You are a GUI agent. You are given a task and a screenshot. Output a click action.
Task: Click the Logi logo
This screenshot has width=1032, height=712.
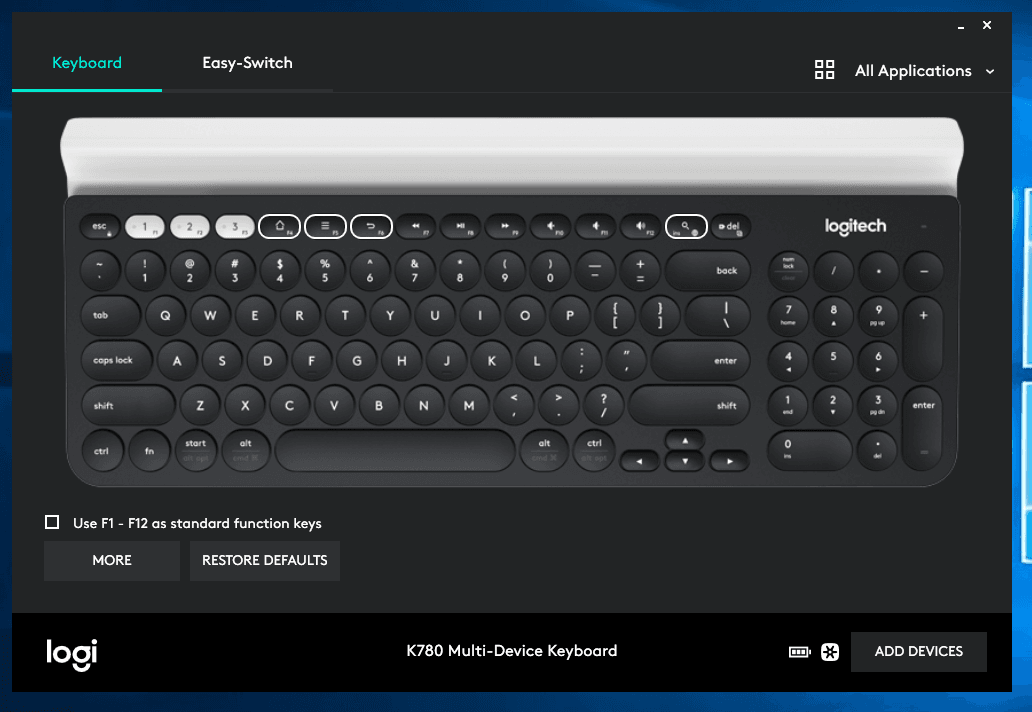coord(72,654)
